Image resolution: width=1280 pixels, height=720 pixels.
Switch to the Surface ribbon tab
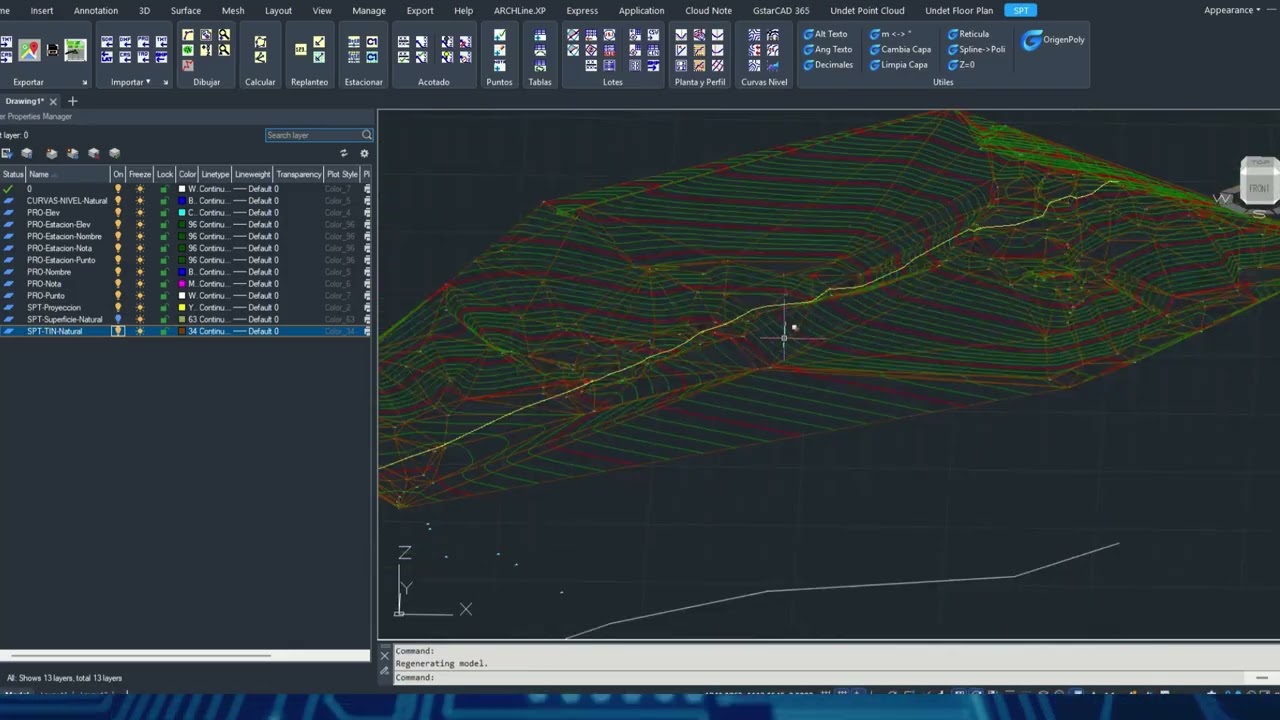click(x=186, y=10)
